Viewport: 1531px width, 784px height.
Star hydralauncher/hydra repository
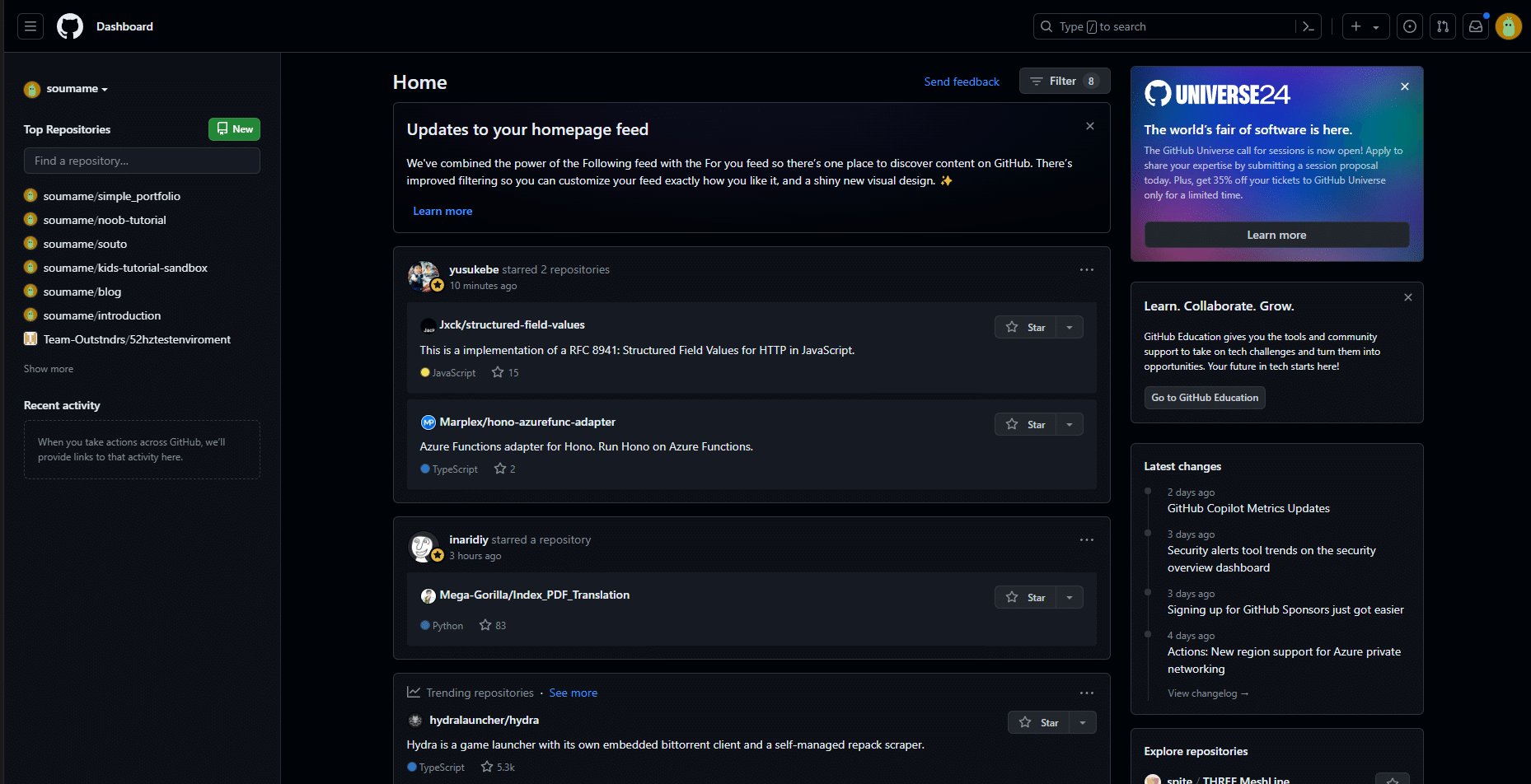click(1038, 722)
